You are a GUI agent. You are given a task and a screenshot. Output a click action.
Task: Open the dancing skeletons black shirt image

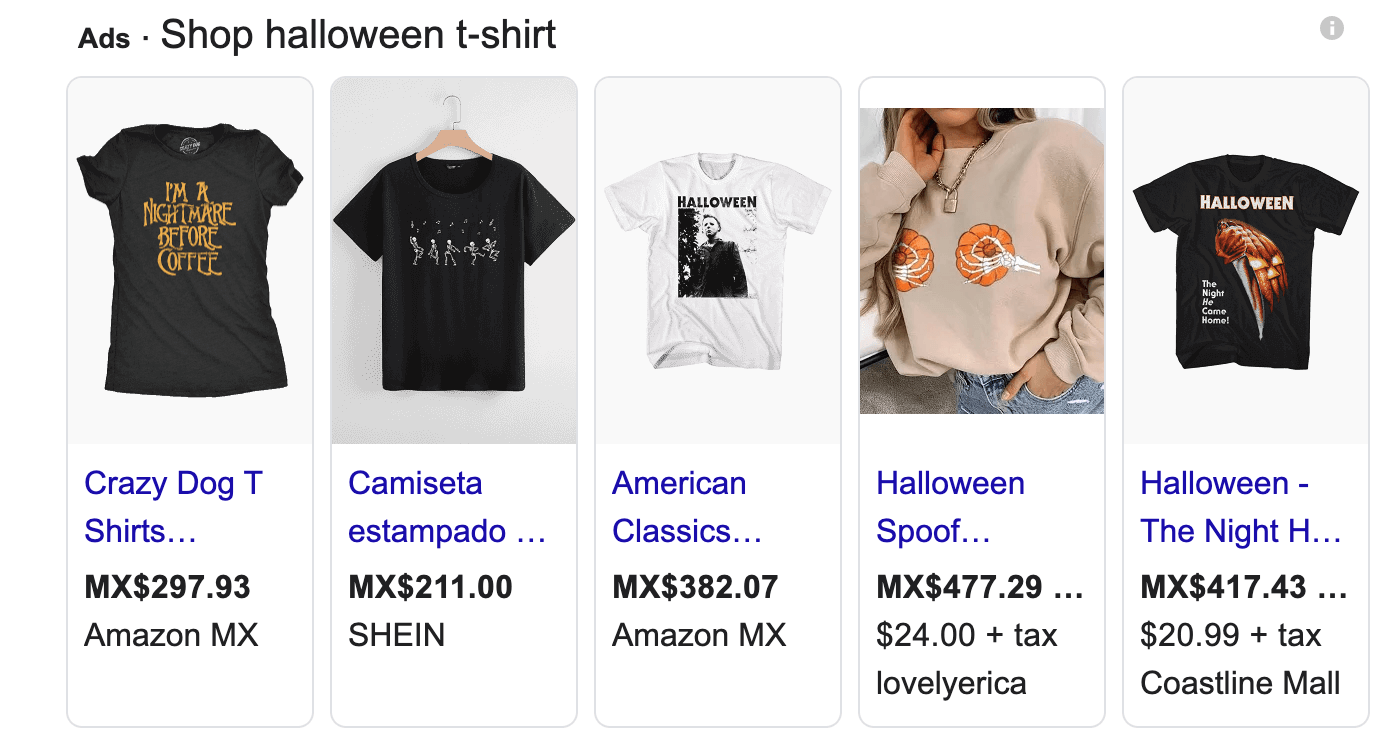coord(454,261)
